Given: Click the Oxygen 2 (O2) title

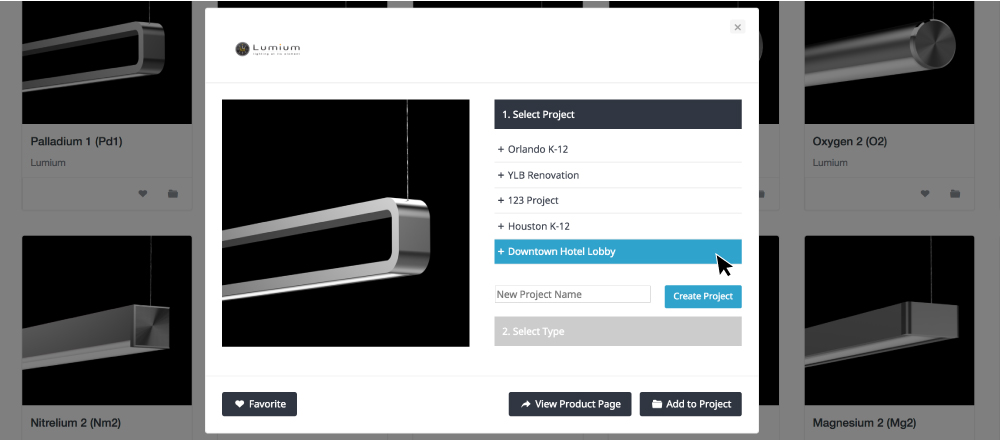Looking at the screenshot, I should [849, 142].
